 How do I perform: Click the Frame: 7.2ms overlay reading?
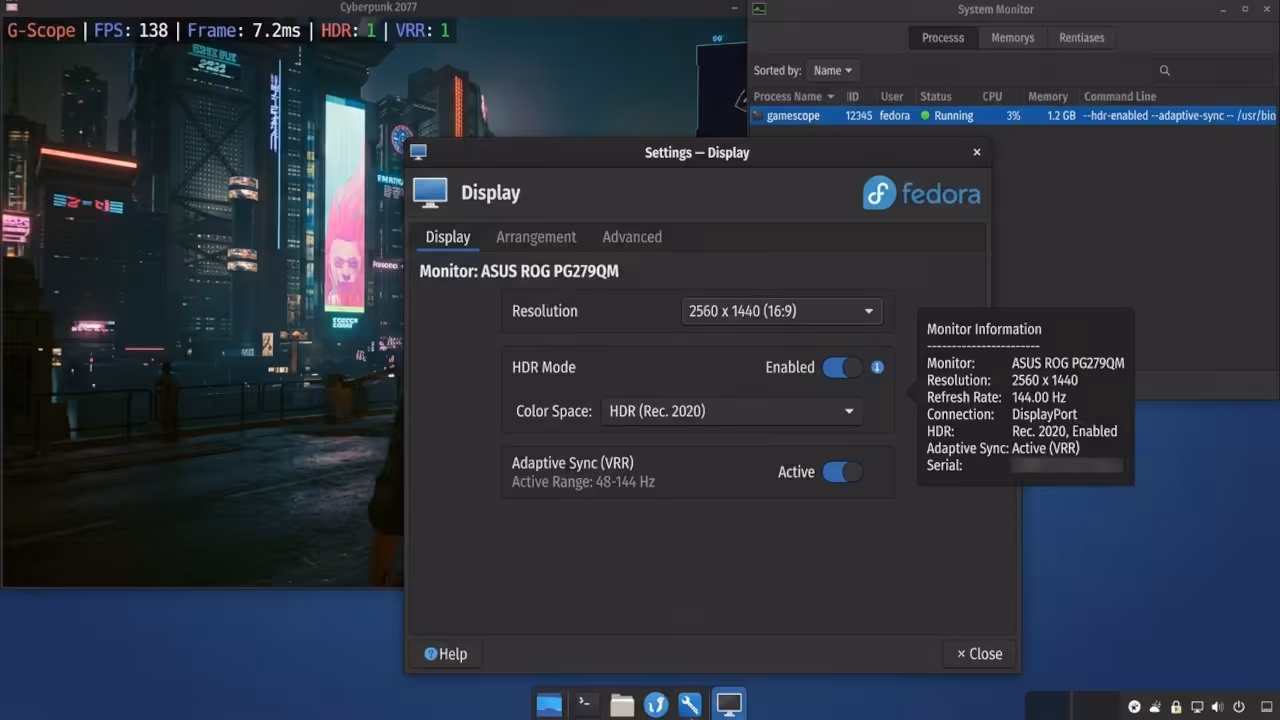tap(243, 30)
